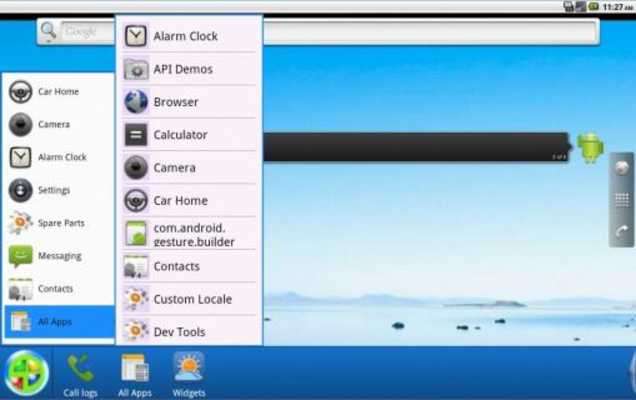
Task: Open Contacts from the All Apps list
Action: point(189,266)
